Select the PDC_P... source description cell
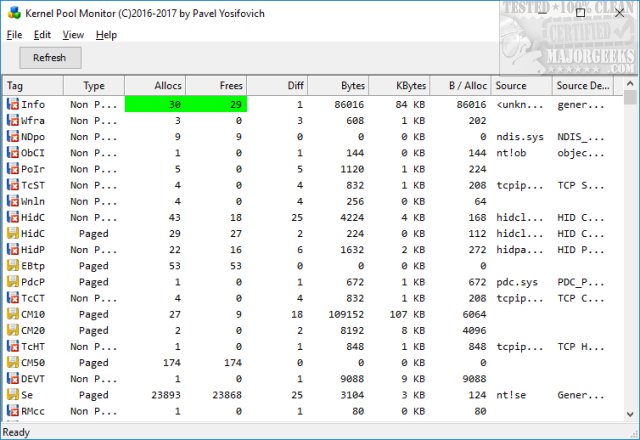Screen dimensions: 640x440 click(x=580, y=282)
